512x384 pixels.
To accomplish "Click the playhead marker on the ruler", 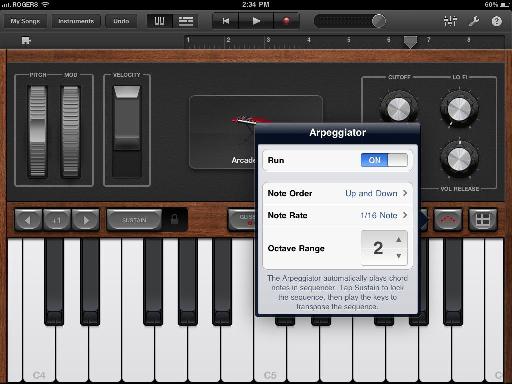I will (410, 42).
